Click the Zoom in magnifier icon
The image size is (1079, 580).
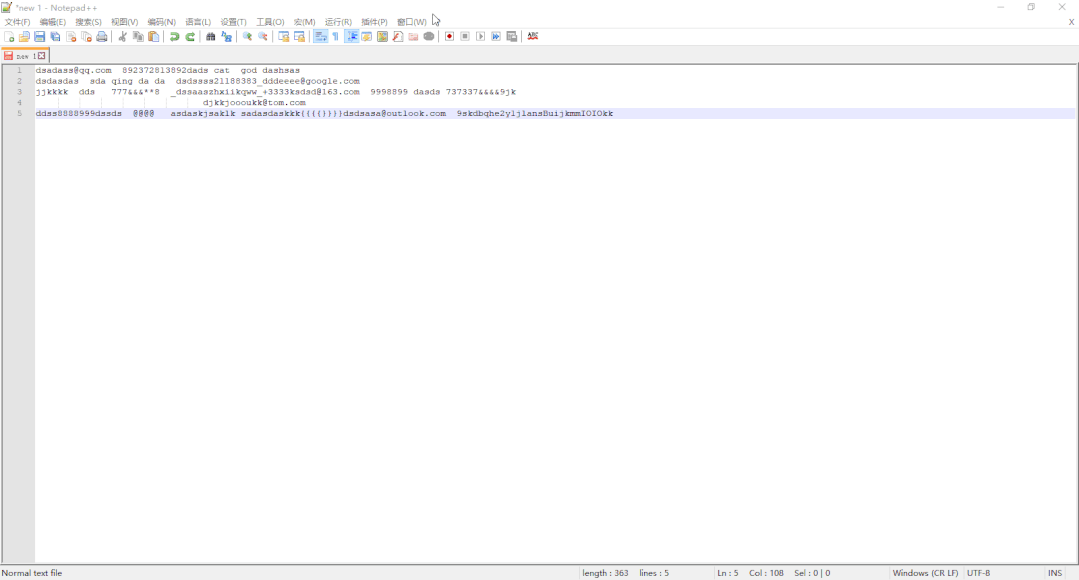247,36
